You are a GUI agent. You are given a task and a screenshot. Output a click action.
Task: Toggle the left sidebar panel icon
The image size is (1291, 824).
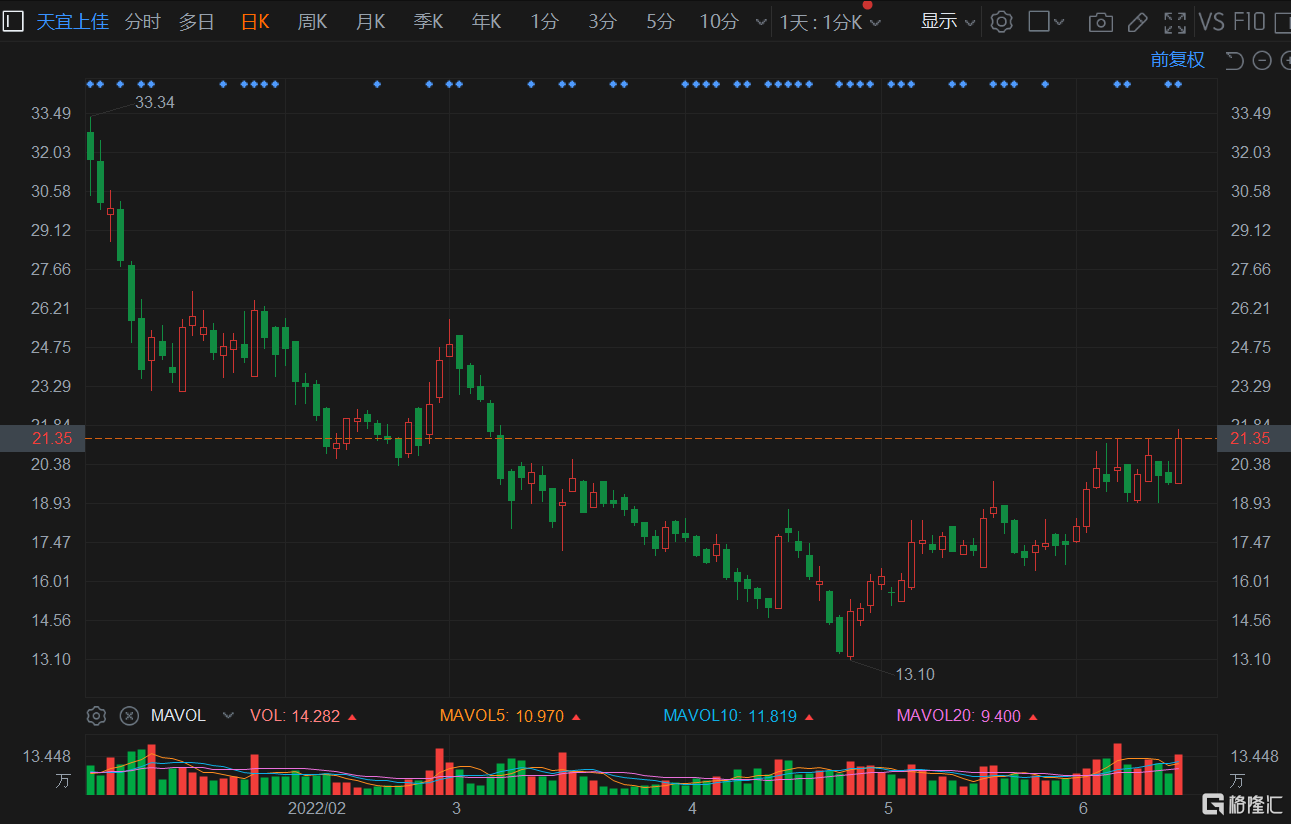coord(13,21)
